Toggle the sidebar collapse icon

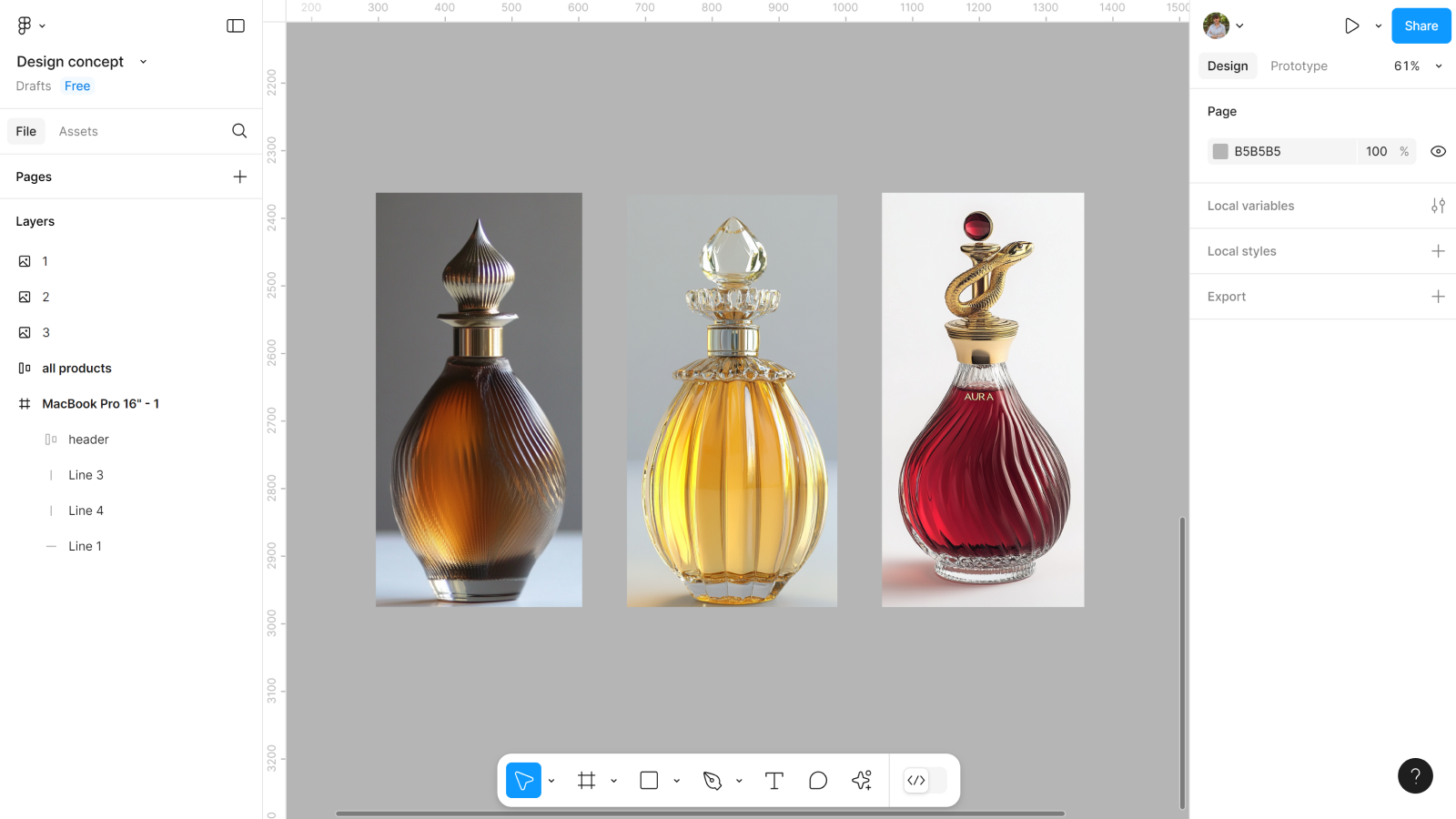click(x=236, y=25)
